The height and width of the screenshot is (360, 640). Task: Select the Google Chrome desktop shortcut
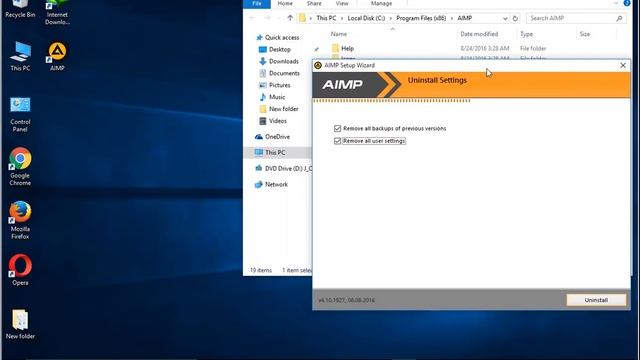[20, 167]
